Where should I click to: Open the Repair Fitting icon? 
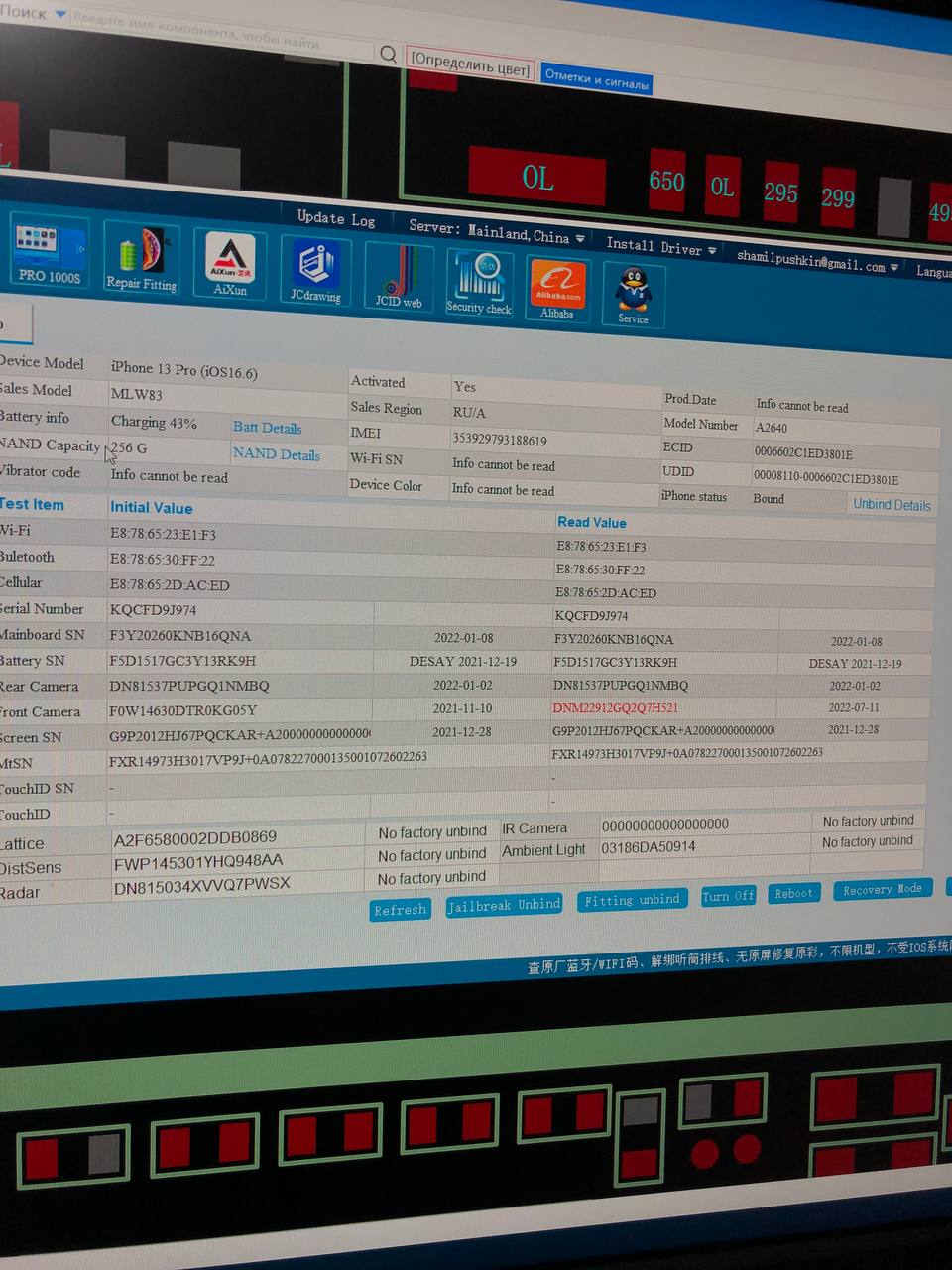(141, 260)
